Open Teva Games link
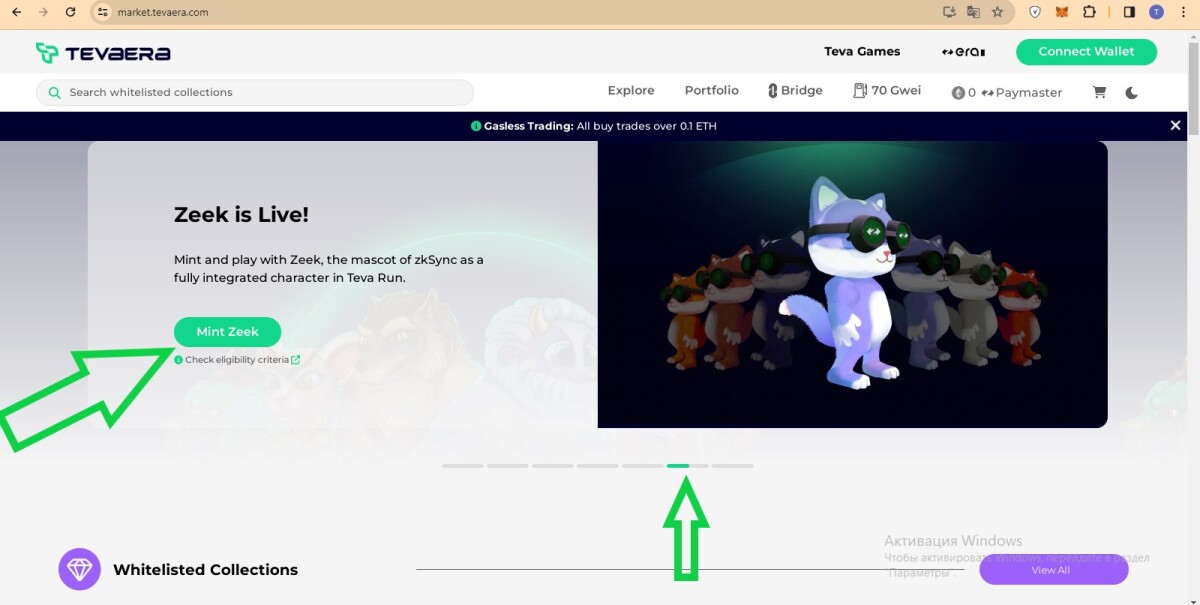Image resolution: width=1200 pixels, height=605 pixels. 862,52
